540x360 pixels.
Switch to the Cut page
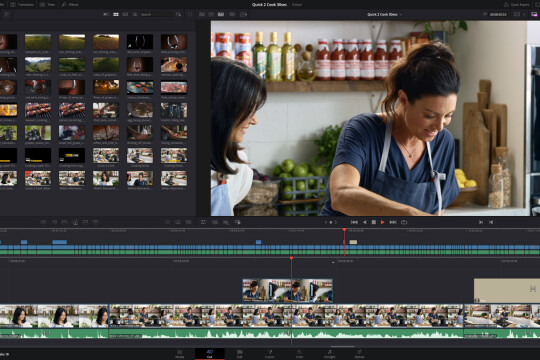(x=209, y=354)
